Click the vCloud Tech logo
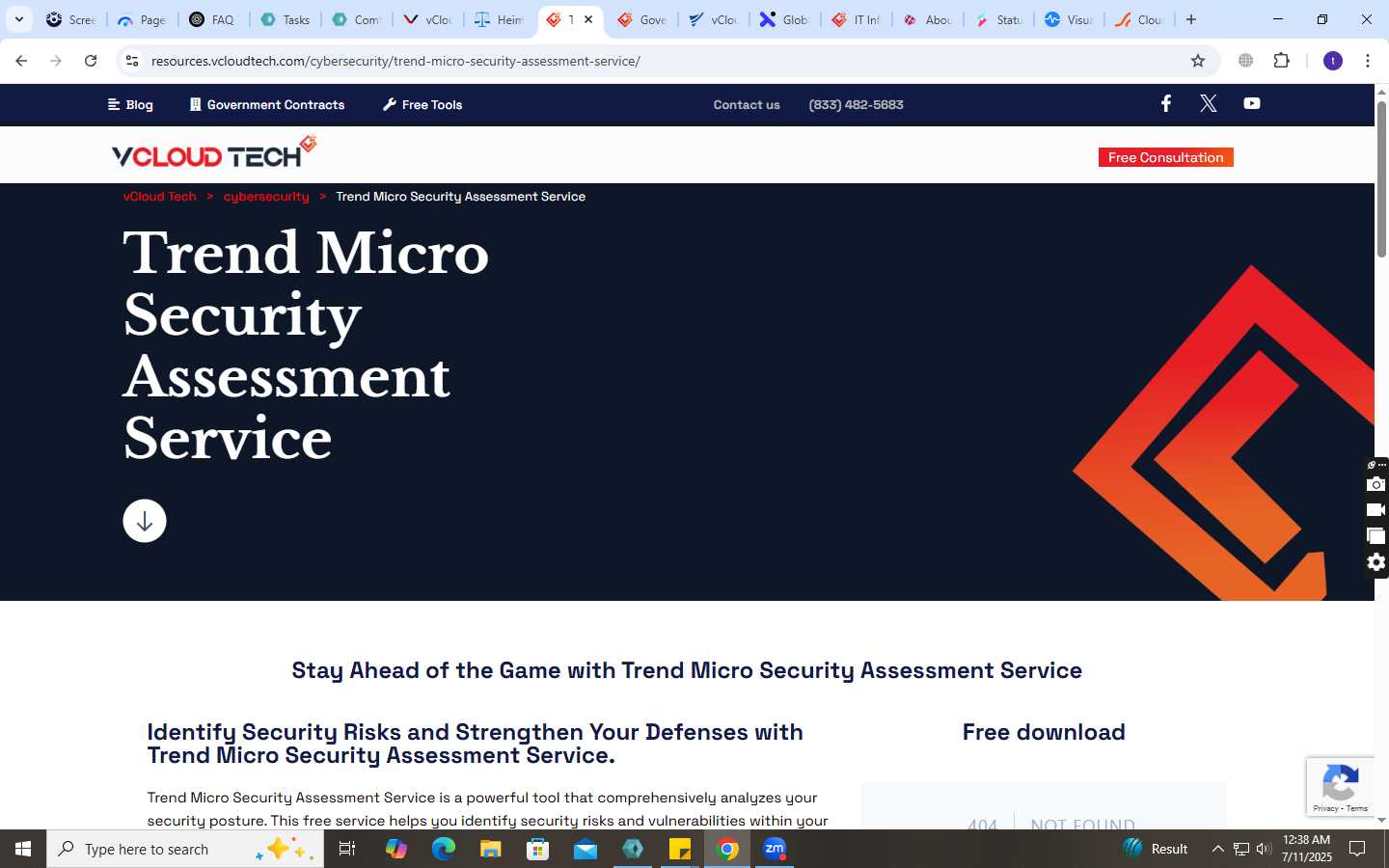This screenshot has height=868, width=1389. click(214, 152)
